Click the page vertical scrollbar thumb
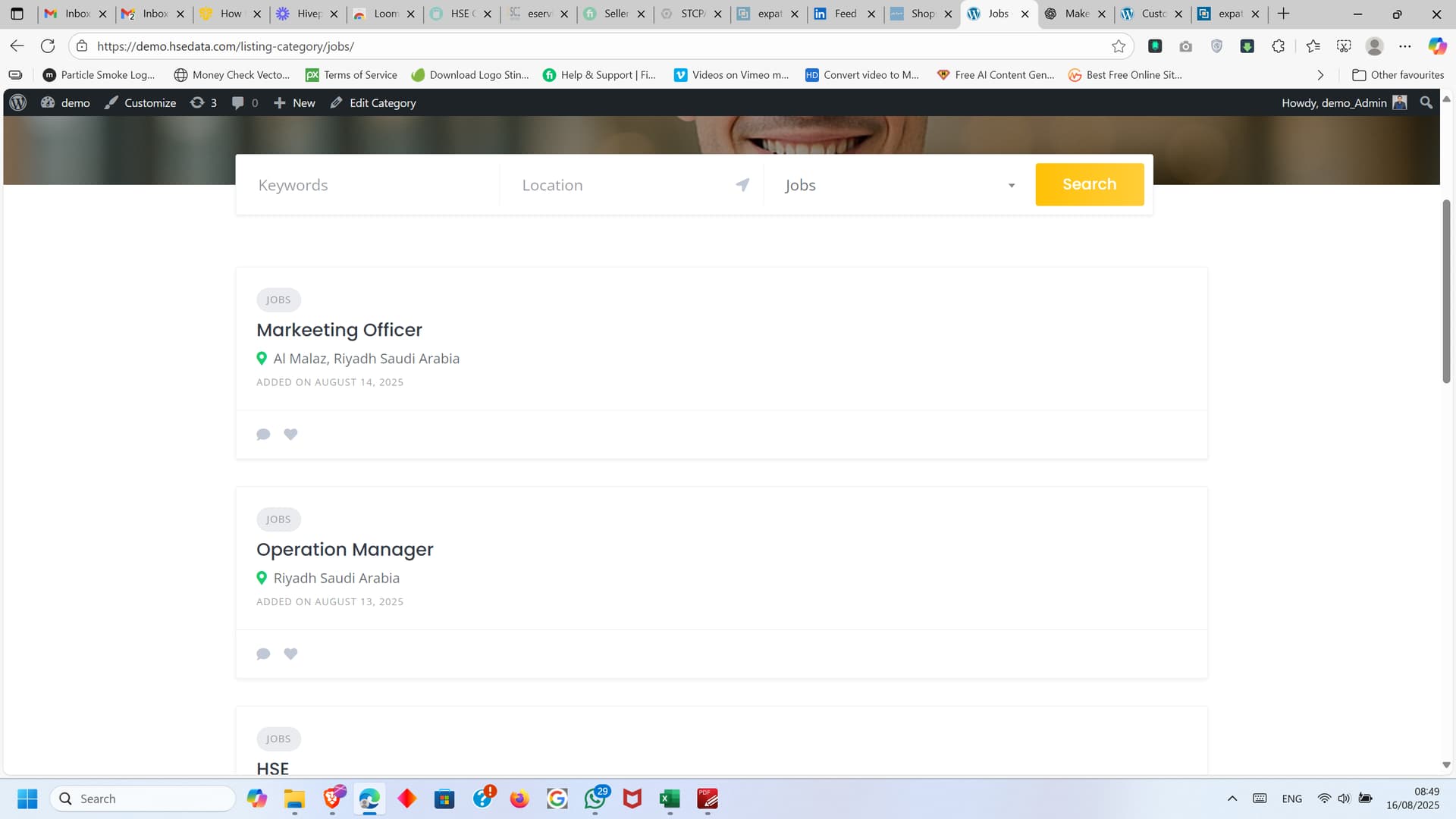The width and height of the screenshot is (1456, 819). point(1446,292)
